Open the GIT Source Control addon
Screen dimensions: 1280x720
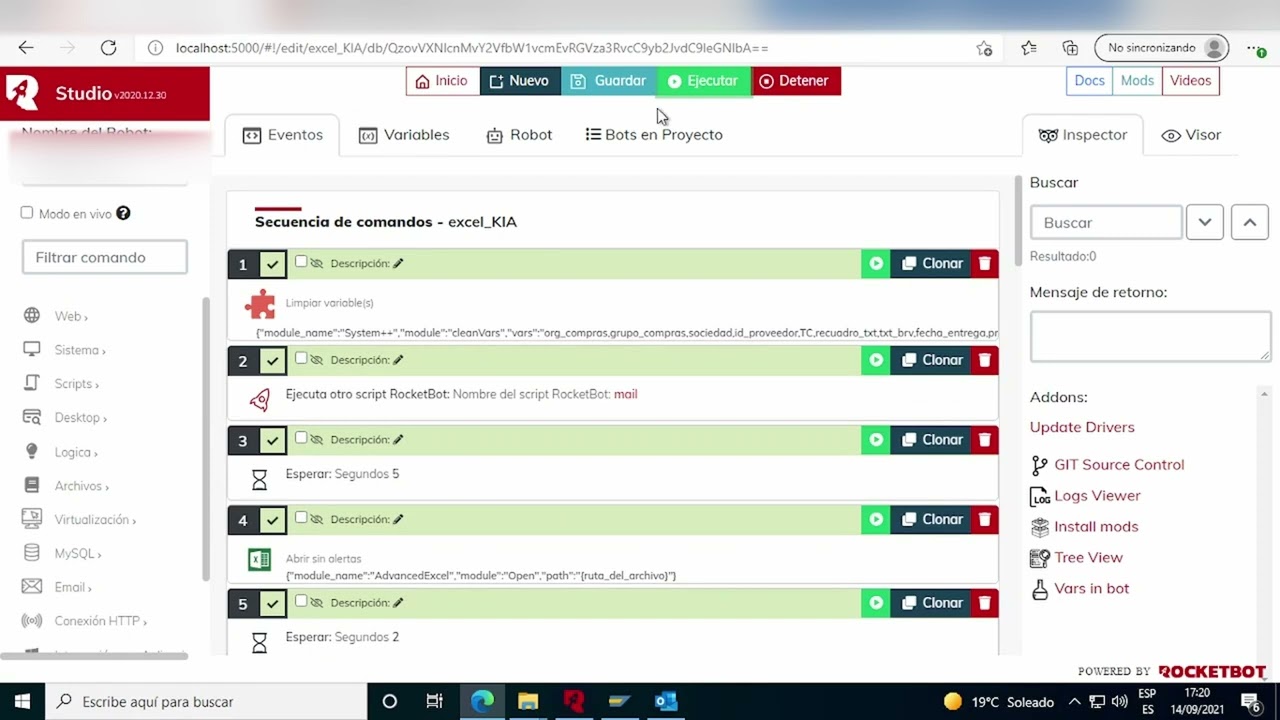1107,465
